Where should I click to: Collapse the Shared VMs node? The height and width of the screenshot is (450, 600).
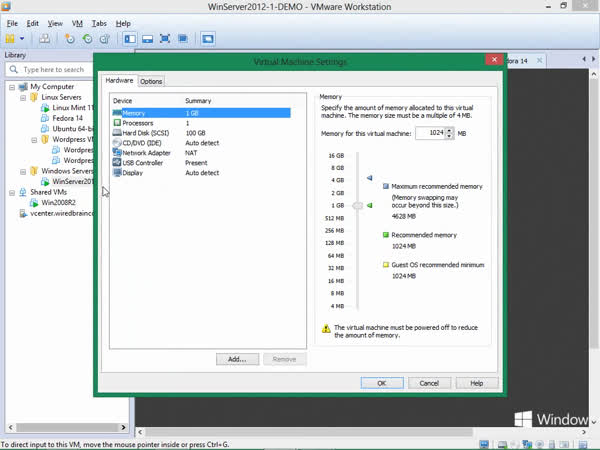(12, 193)
